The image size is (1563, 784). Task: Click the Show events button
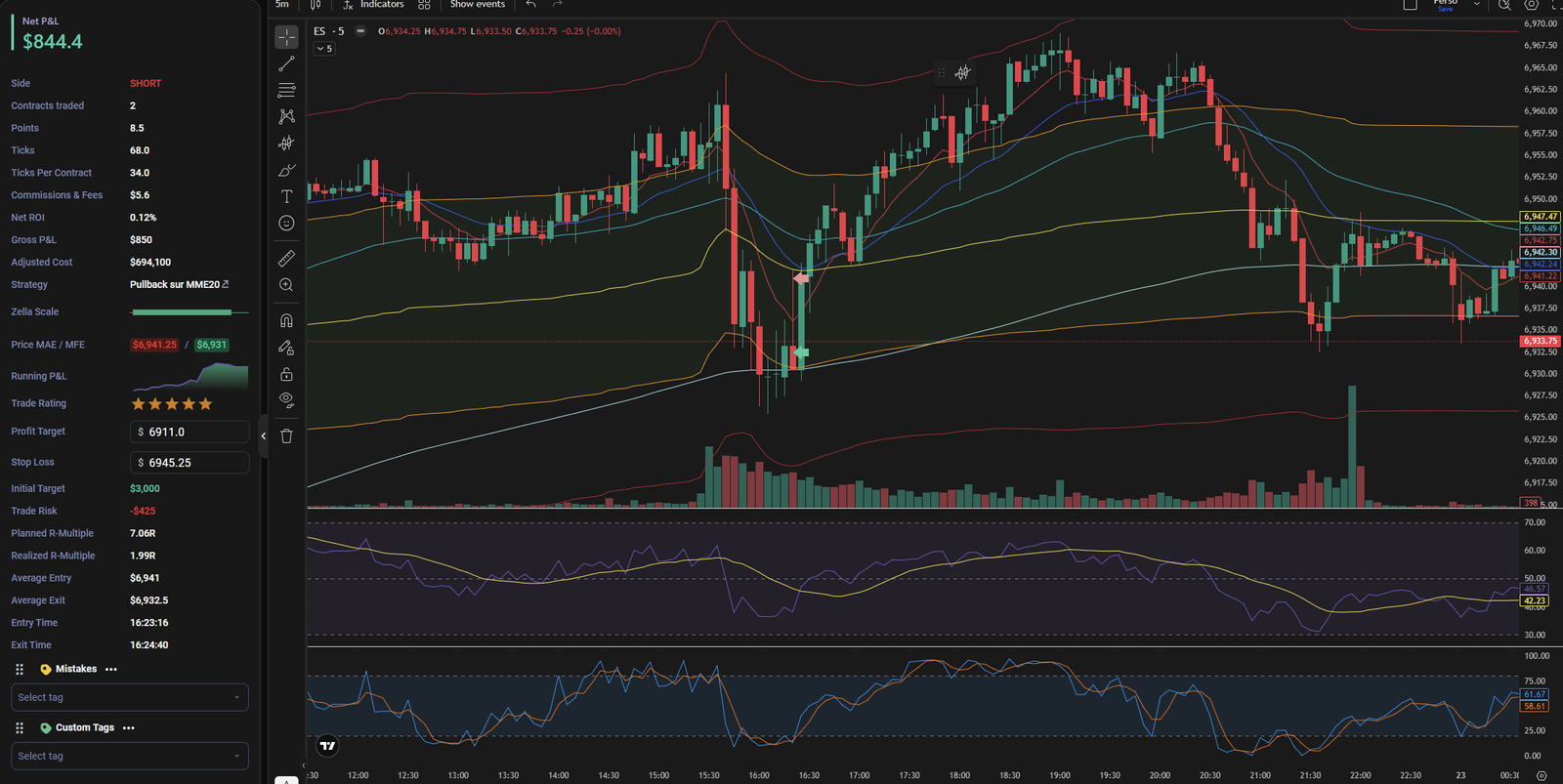(x=477, y=5)
